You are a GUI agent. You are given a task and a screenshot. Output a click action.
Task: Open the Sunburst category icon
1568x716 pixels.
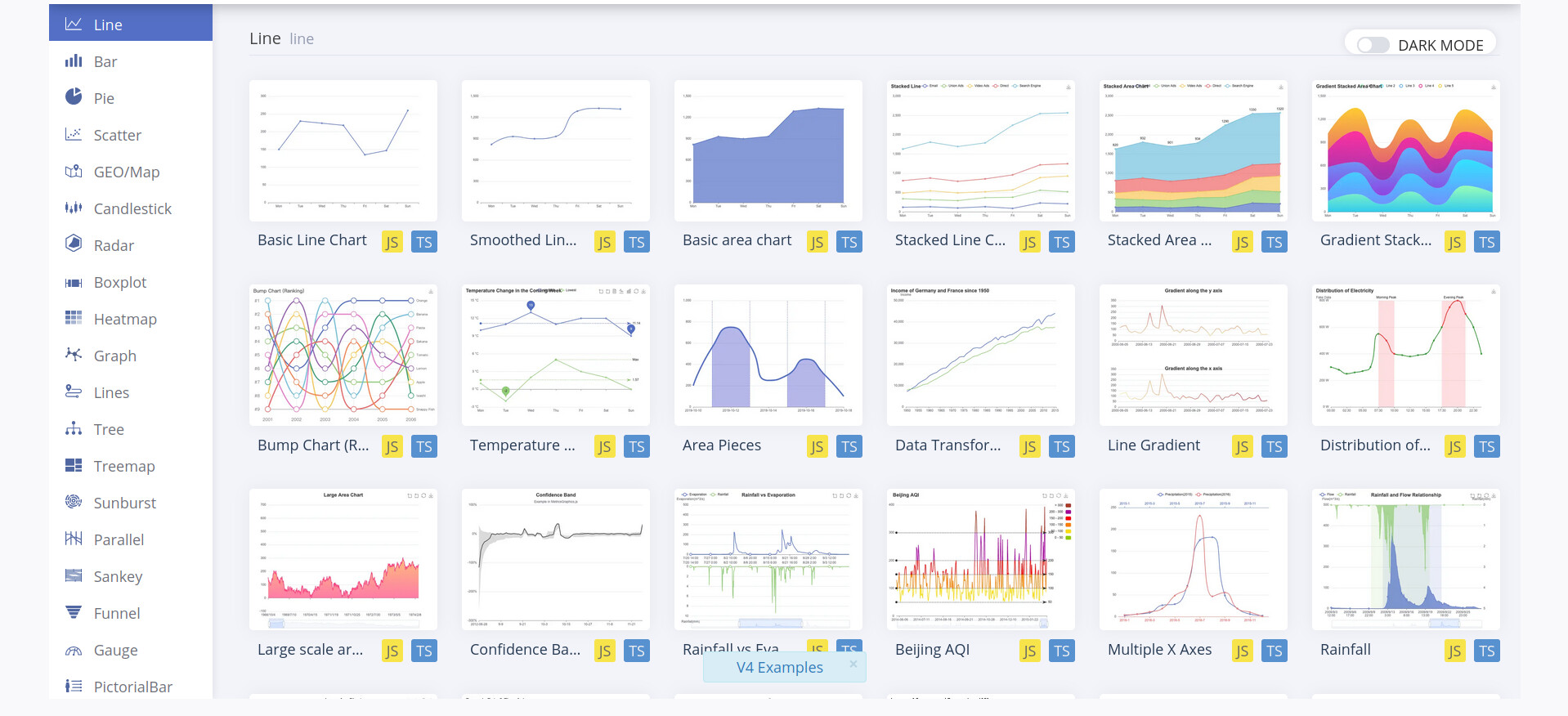click(x=74, y=502)
